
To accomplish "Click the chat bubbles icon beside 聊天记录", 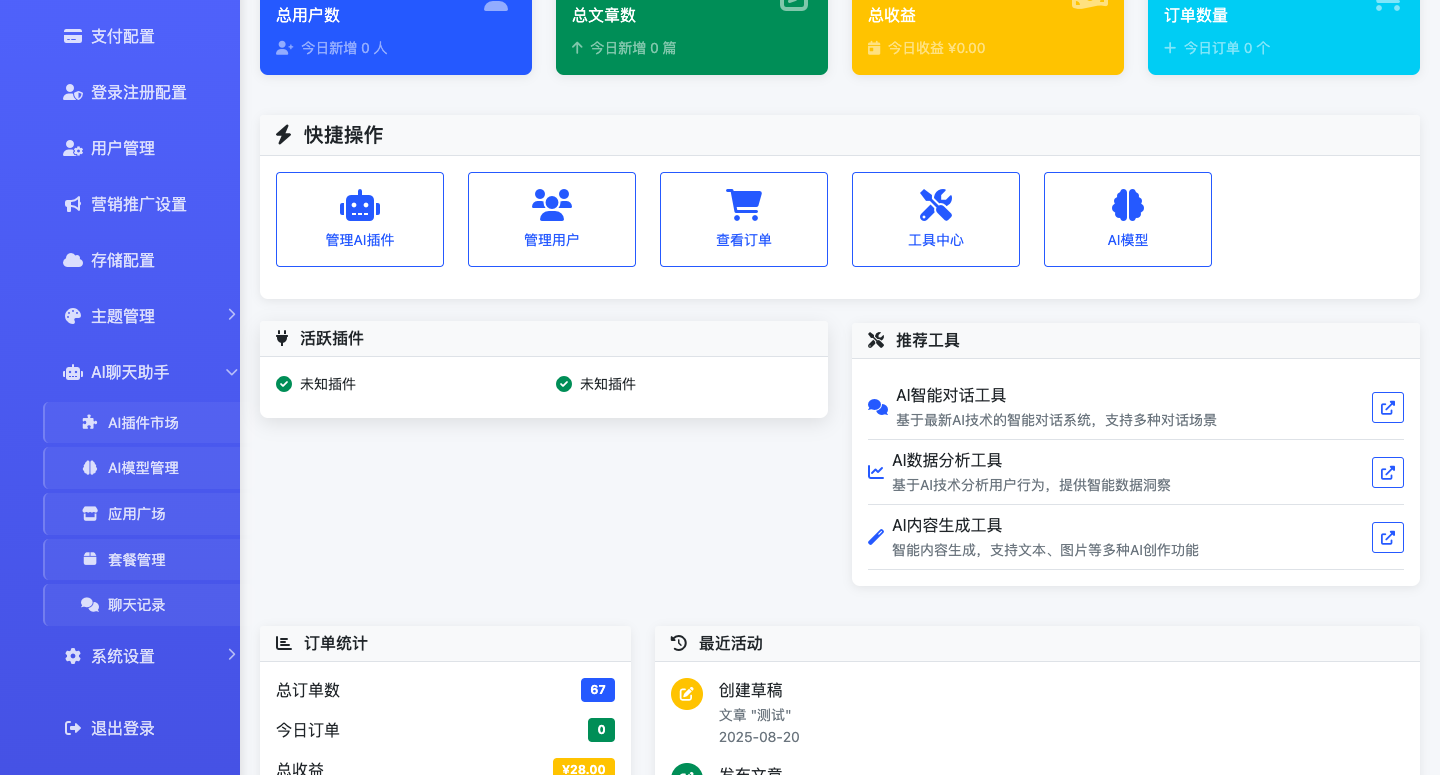I will tap(90, 605).
